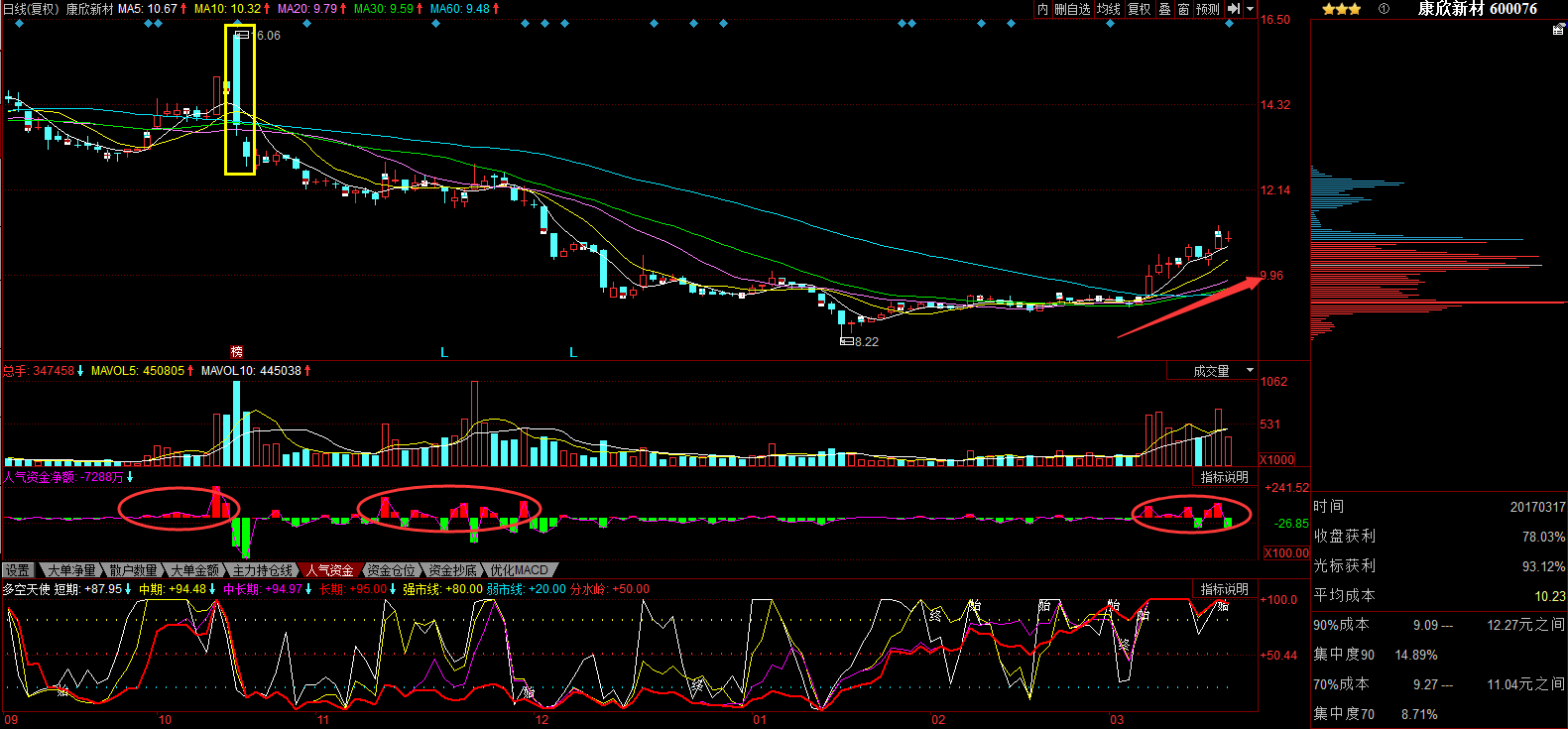This screenshot has height=729, width=1568.
Task: Select the 优化MACD indicator tab
Action: pos(519,570)
